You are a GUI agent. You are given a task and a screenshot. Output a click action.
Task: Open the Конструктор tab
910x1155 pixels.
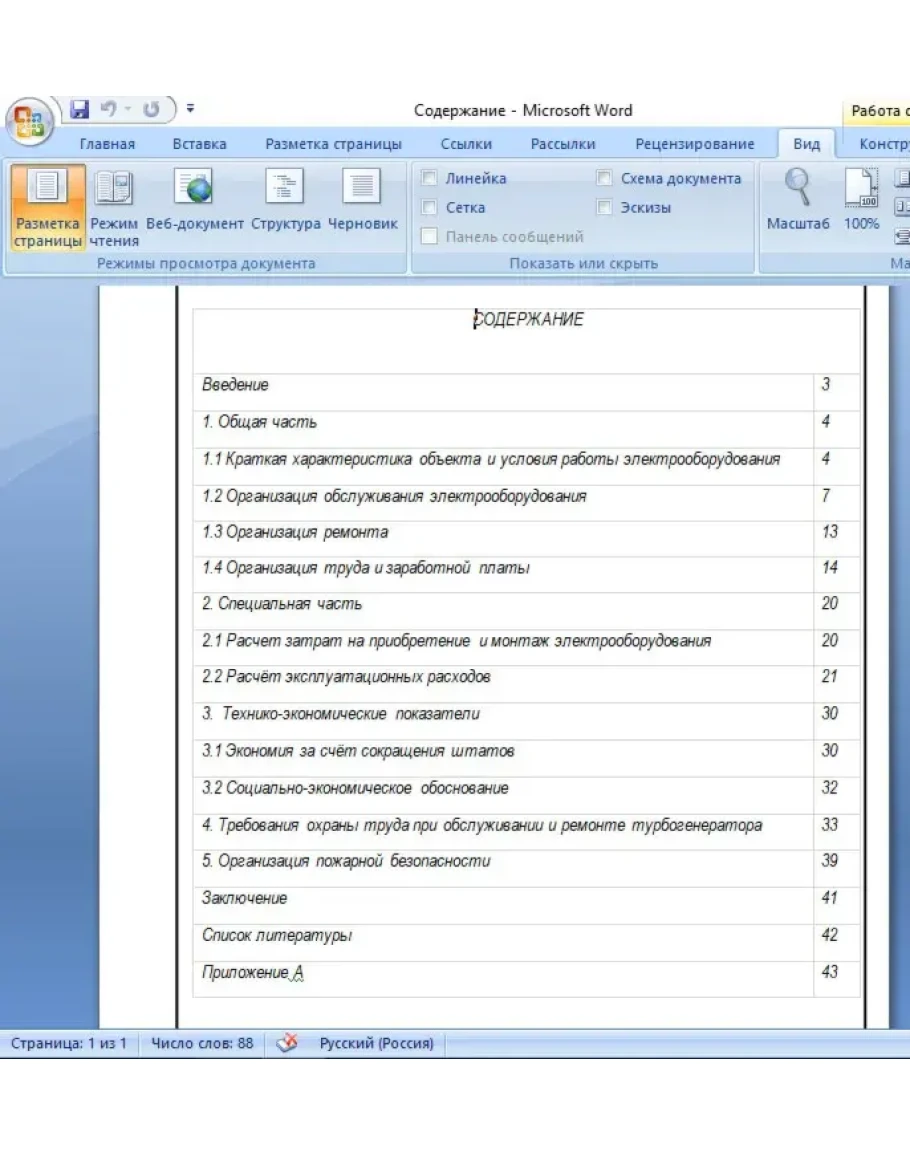coord(883,144)
